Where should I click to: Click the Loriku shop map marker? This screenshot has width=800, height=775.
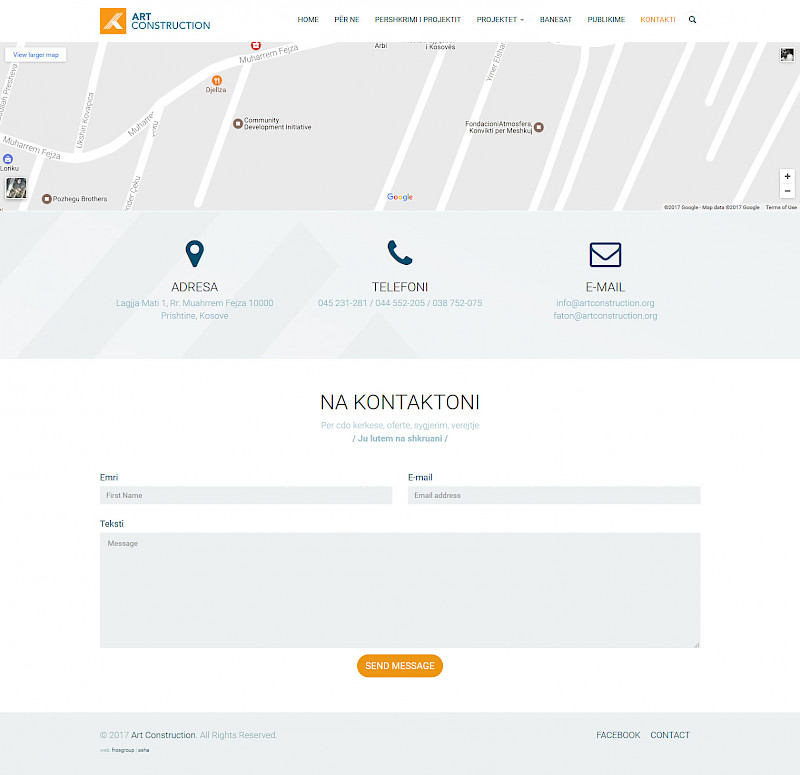[8, 159]
